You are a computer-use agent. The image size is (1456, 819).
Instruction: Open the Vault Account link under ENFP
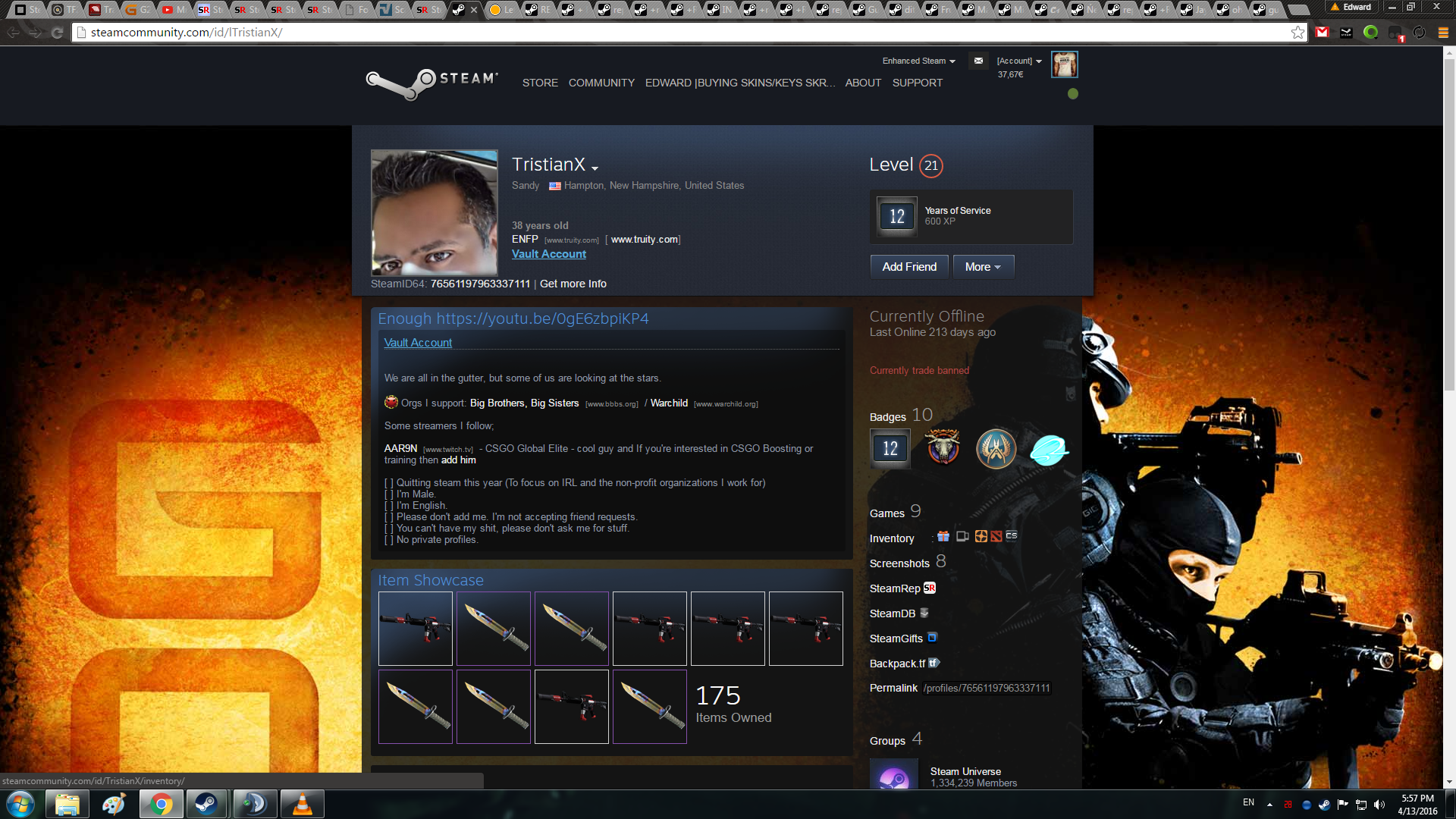click(548, 254)
